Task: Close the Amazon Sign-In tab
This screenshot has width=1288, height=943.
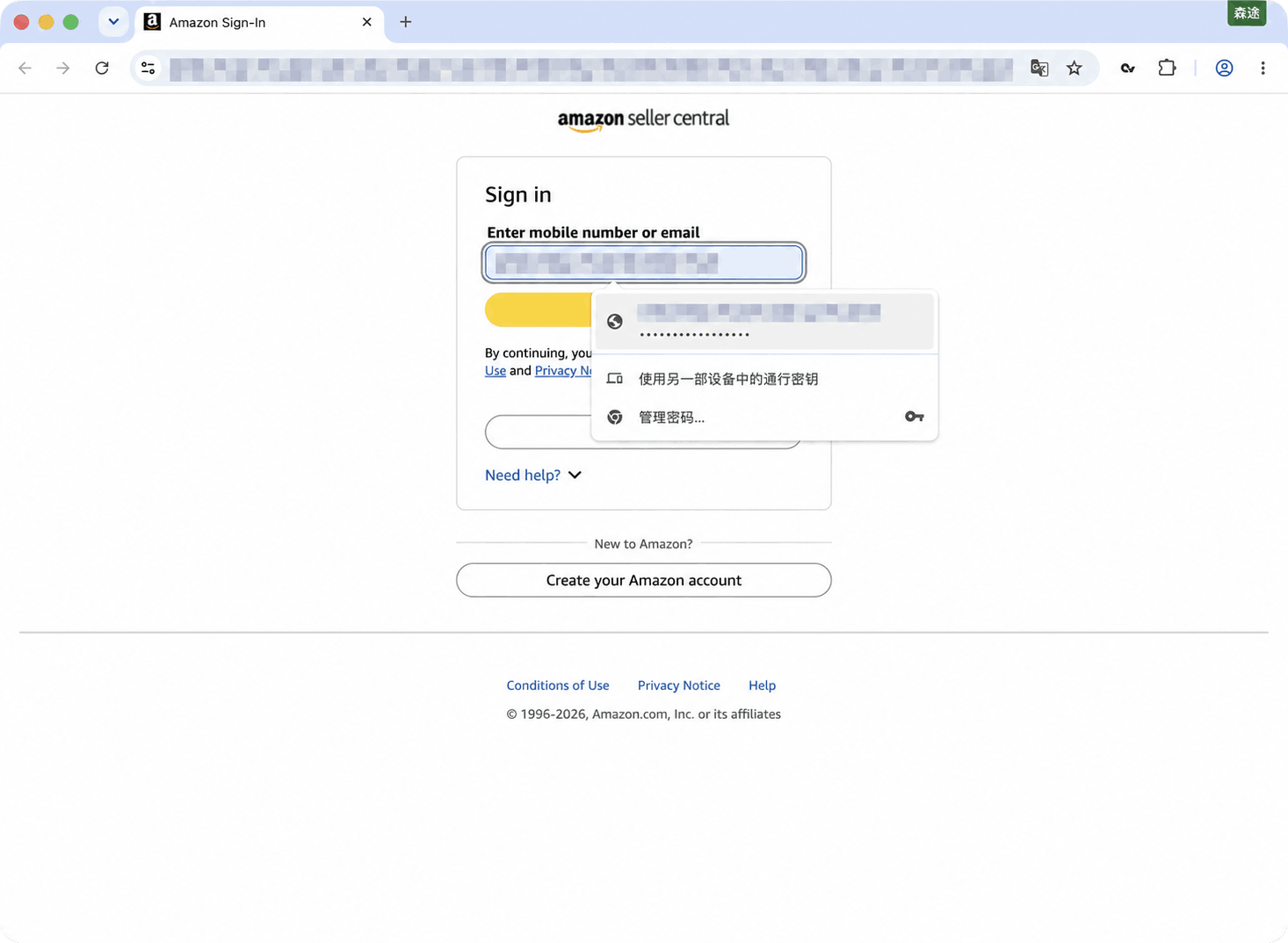Action: (x=367, y=22)
